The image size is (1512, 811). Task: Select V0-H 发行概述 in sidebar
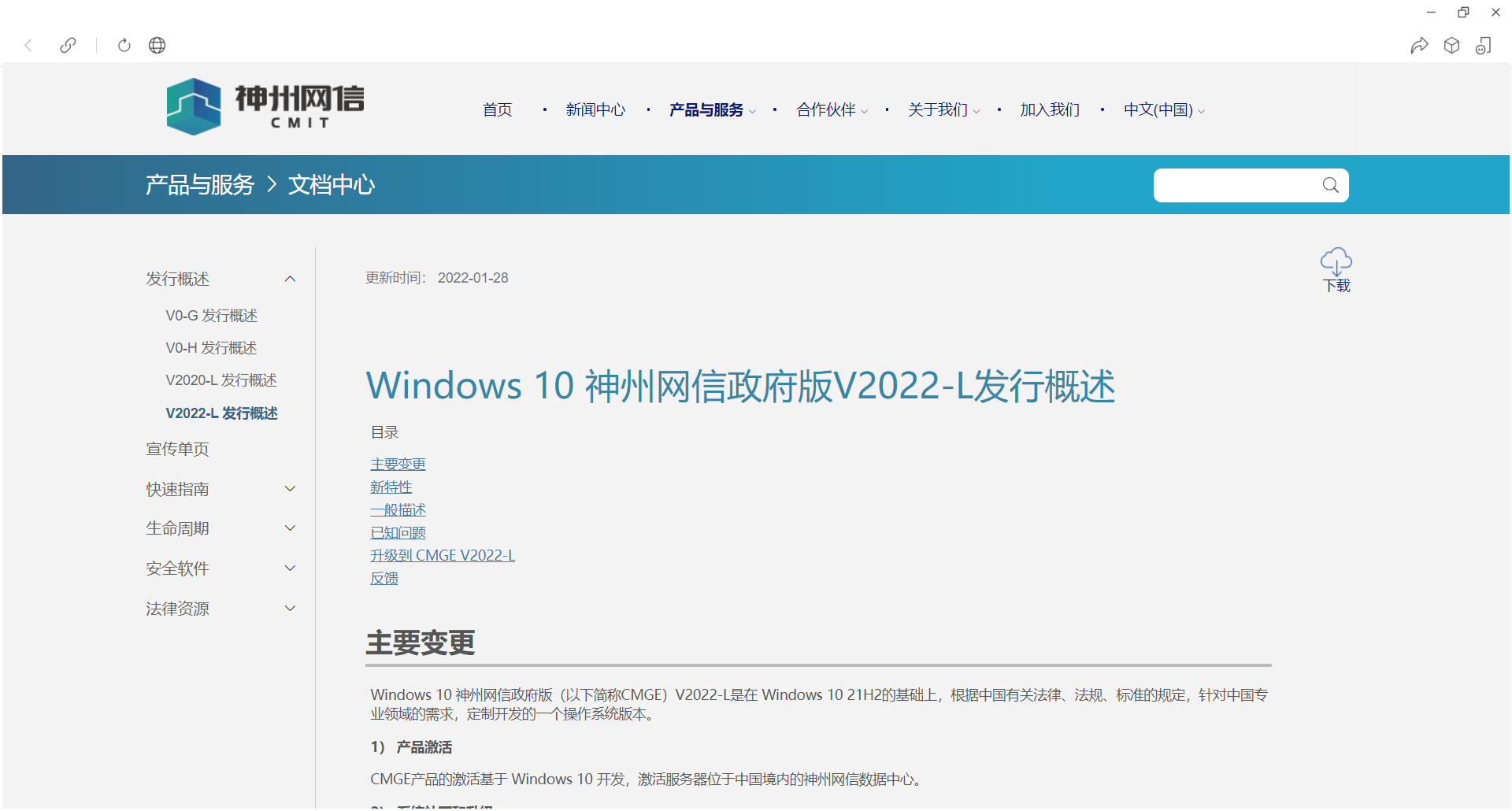[x=211, y=348]
